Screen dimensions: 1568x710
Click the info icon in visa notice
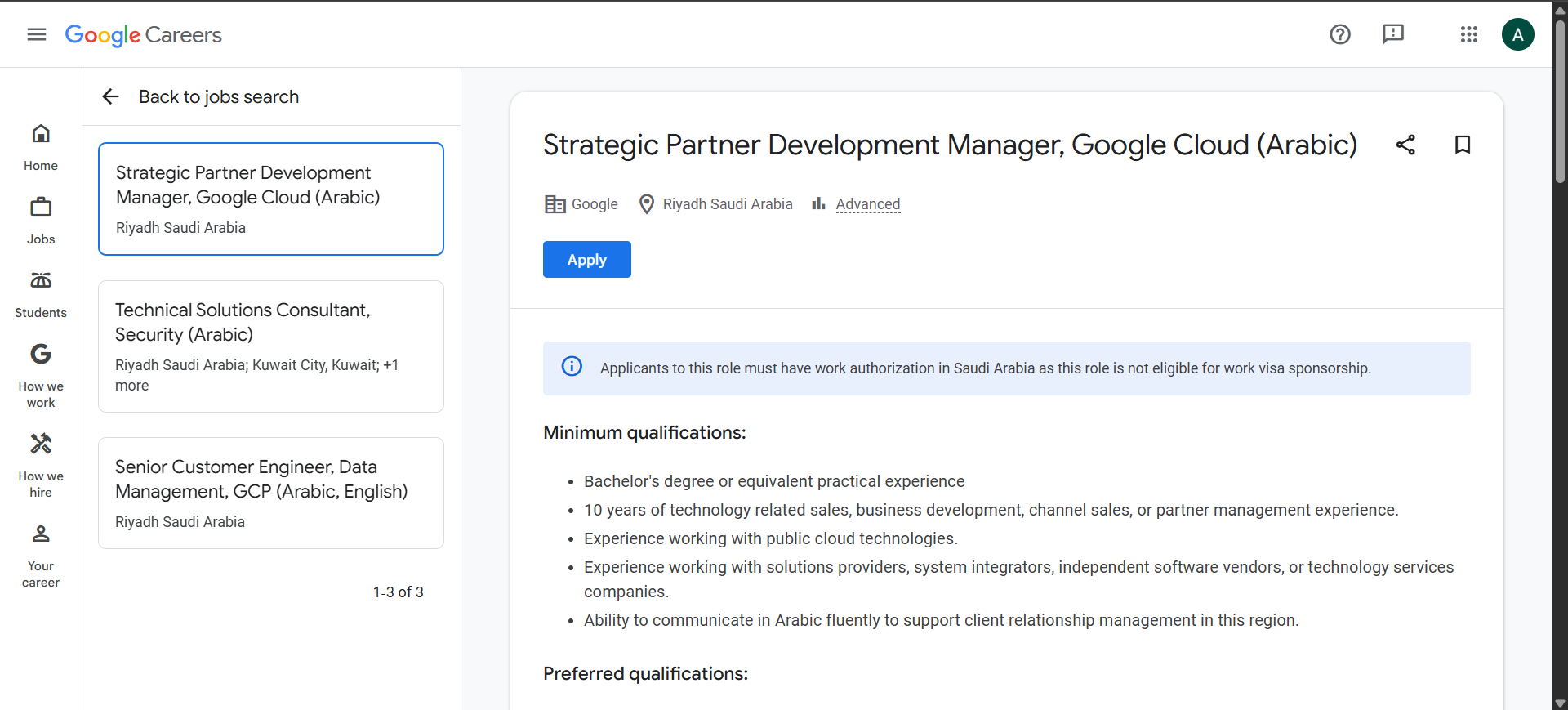(572, 366)
